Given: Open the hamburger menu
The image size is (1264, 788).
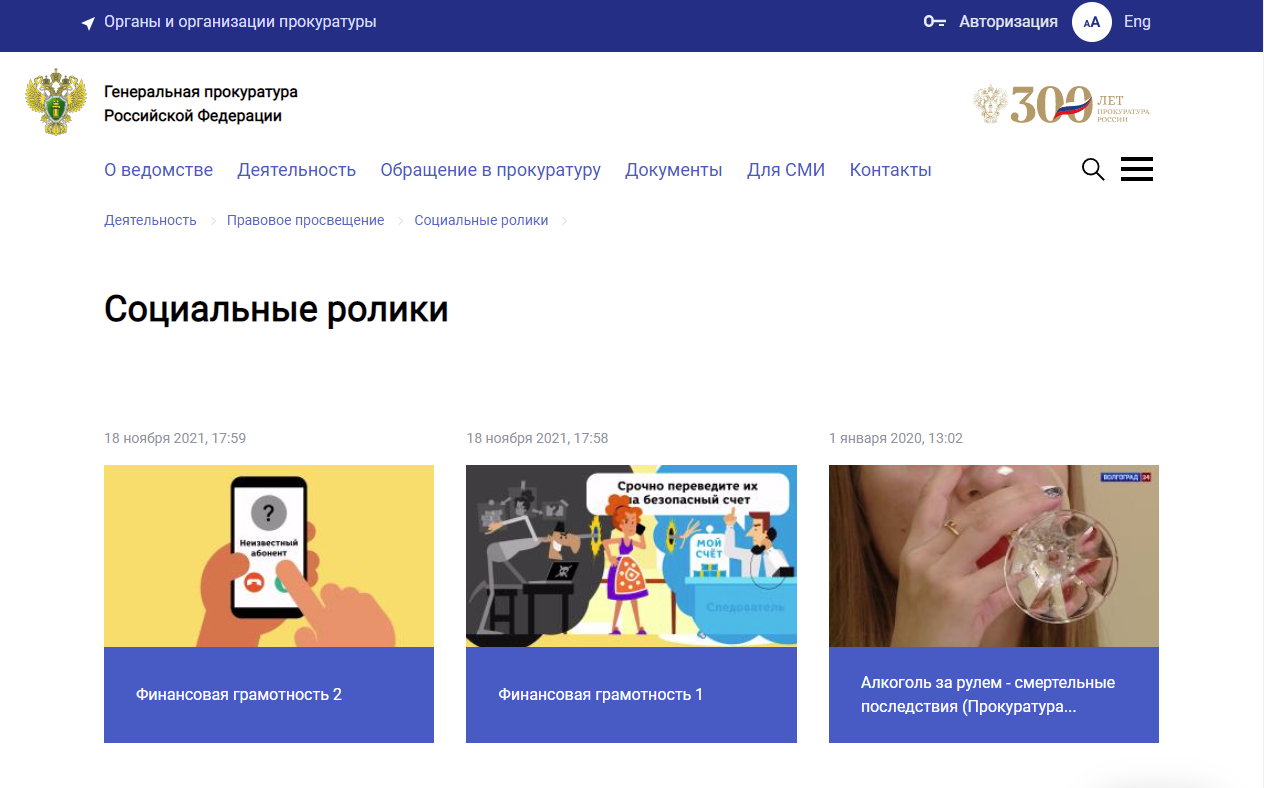Looking at the screenshot, I should point(1137,170).
